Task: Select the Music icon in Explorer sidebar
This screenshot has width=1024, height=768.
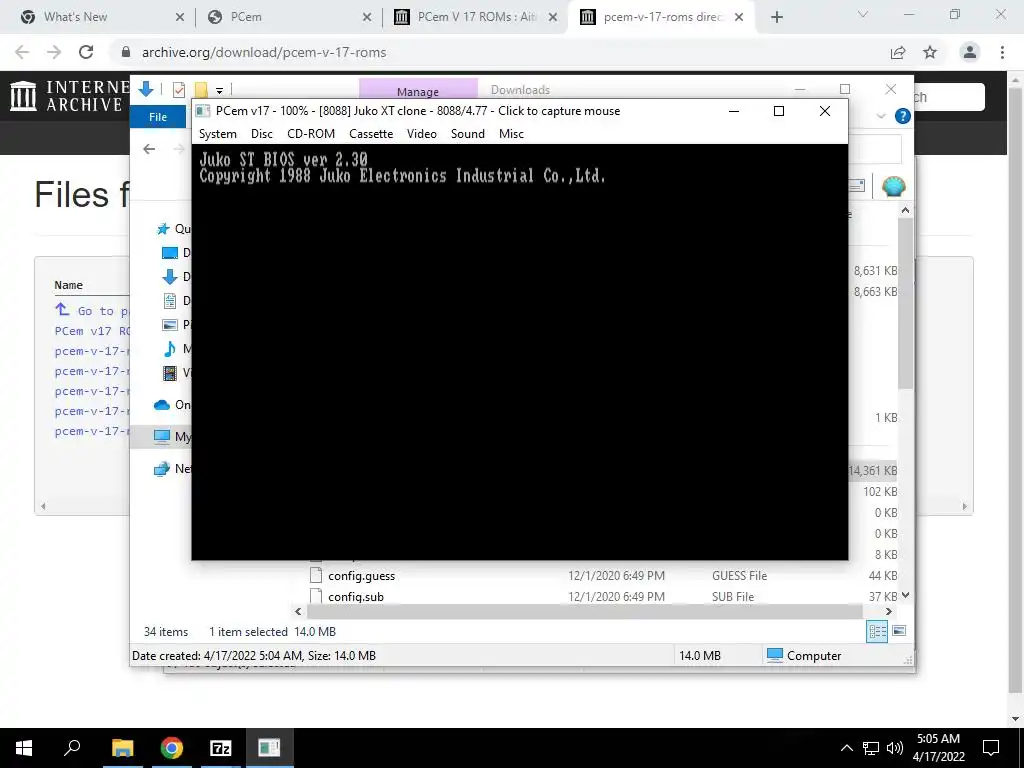Action: click(170, 349)
